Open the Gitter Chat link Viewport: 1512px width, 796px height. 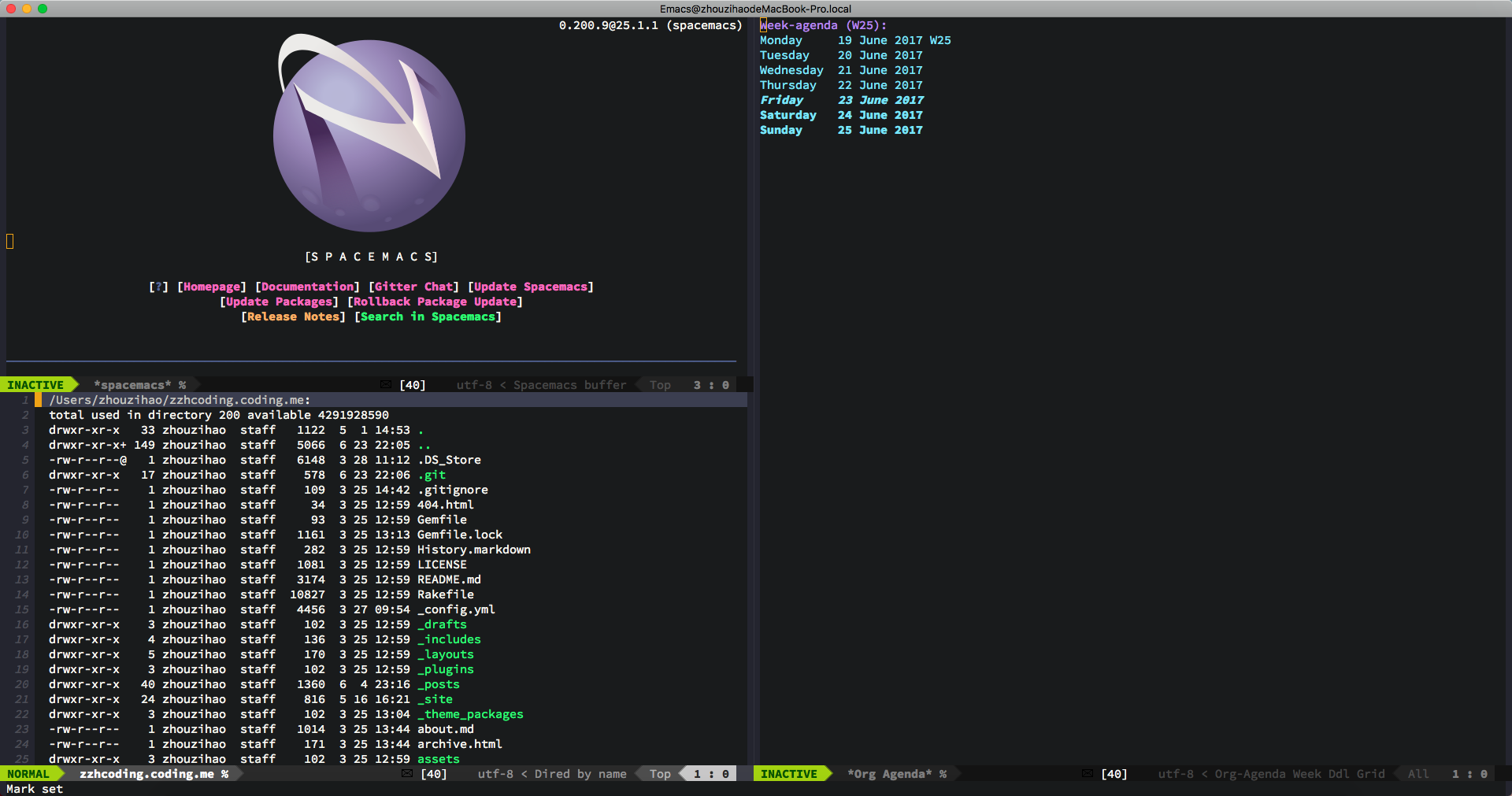(x=414, y=287)
